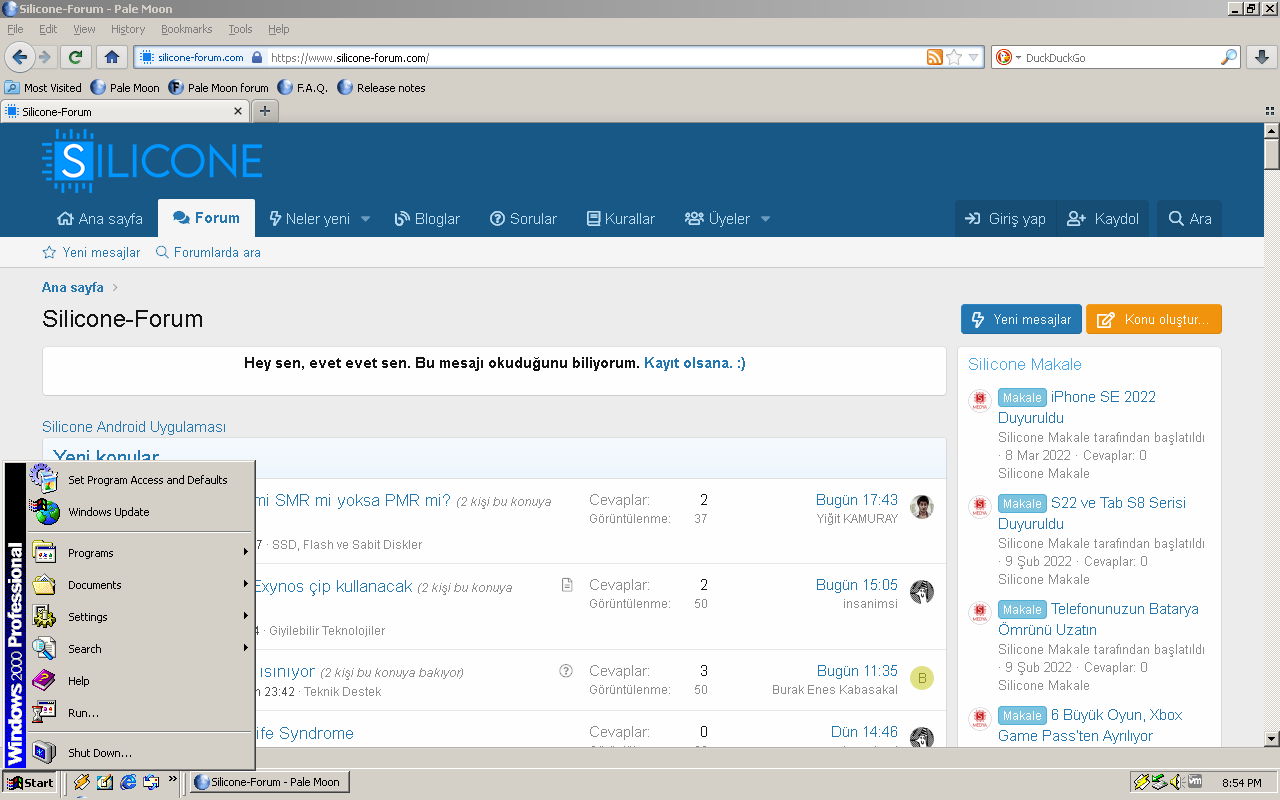Click Silicone-Forum - Pale Moon taskbar button
This screenshot has width=1280, height=800.
pos(270,782)
